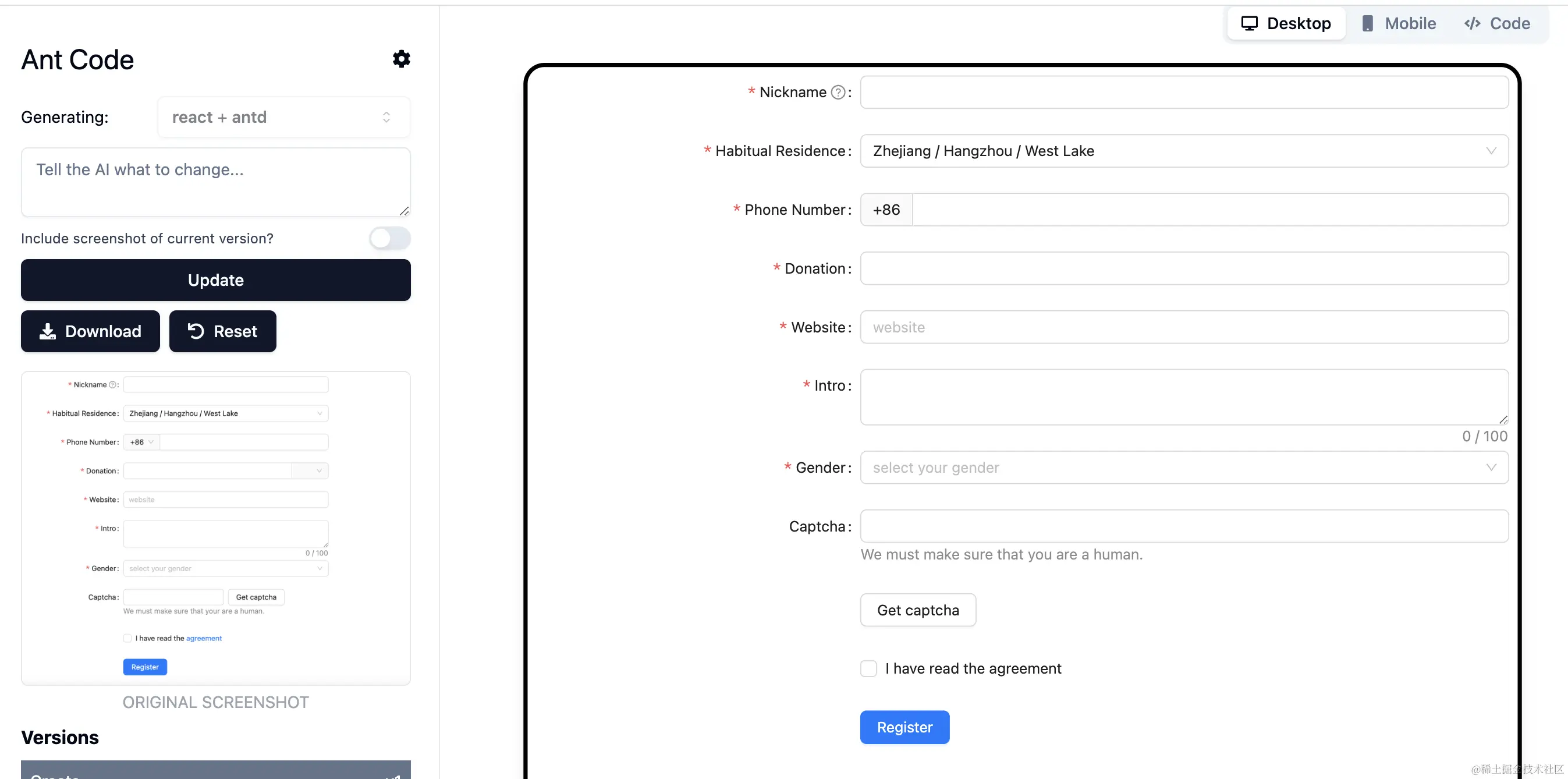The height and width of the screenshot is (779, 1568).
Task: Click the Desktop monitor icon
Action: pyautogui.click(x=1249, y=23)
